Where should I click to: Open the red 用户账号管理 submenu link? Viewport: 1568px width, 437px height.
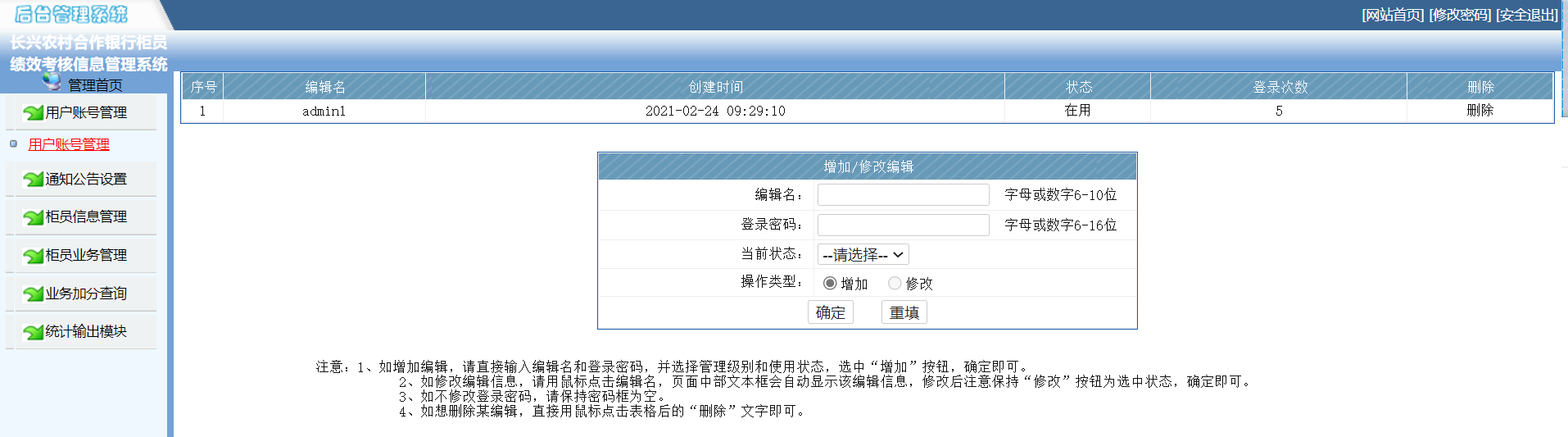pos(69,144)
